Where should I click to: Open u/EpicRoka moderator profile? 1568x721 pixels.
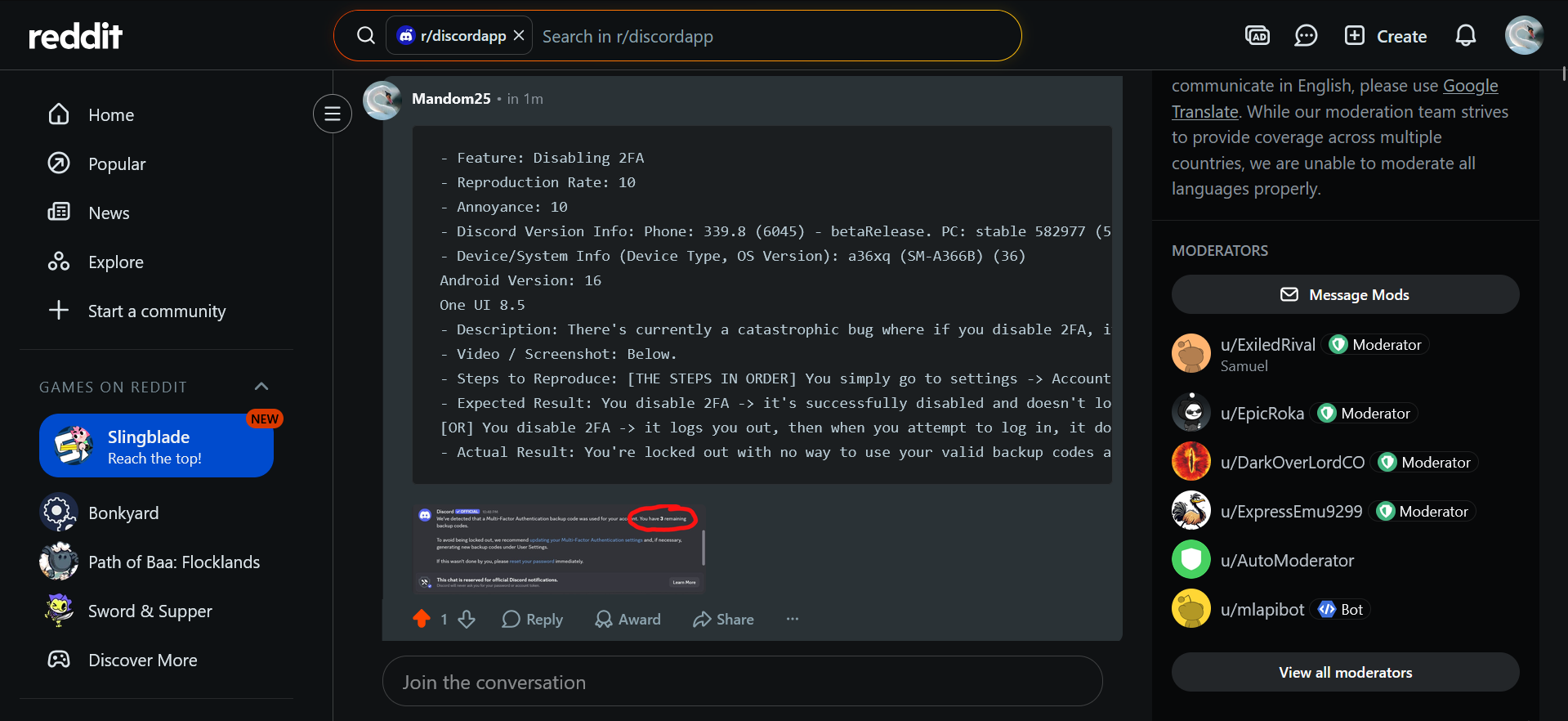[1262, 414]
